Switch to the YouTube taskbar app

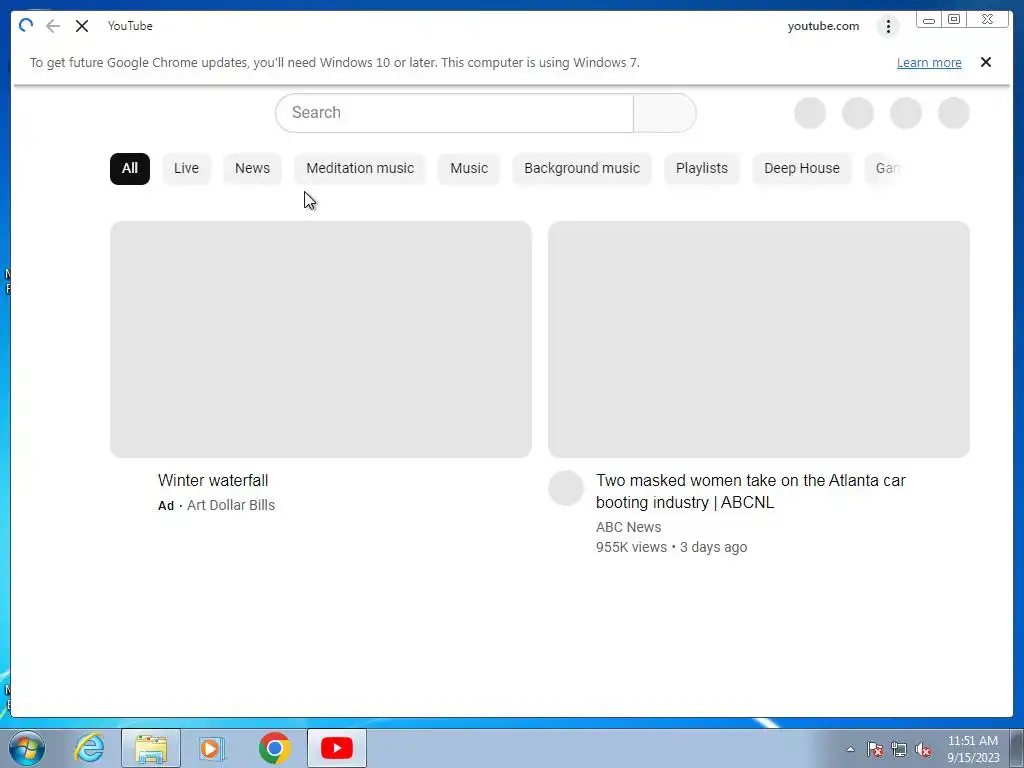[x=337, y=748]
